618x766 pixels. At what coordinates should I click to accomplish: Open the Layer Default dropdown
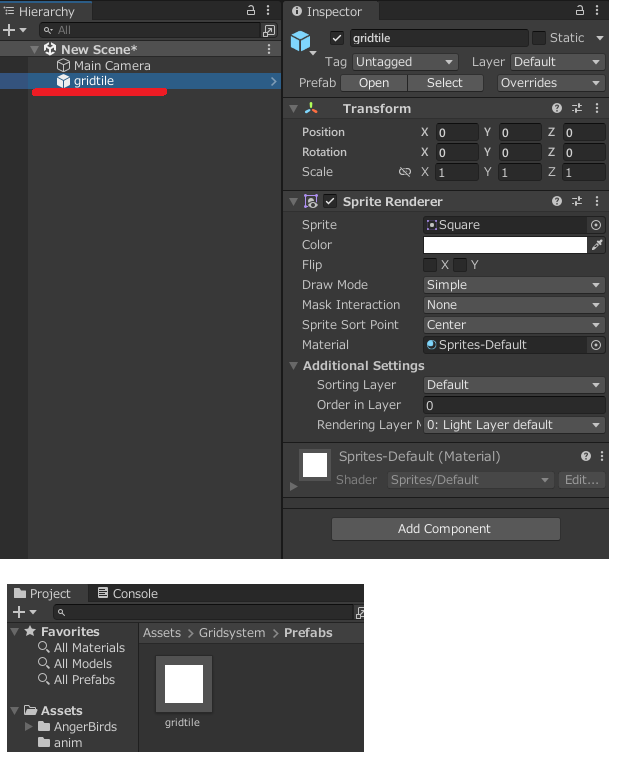click(557, 62)
